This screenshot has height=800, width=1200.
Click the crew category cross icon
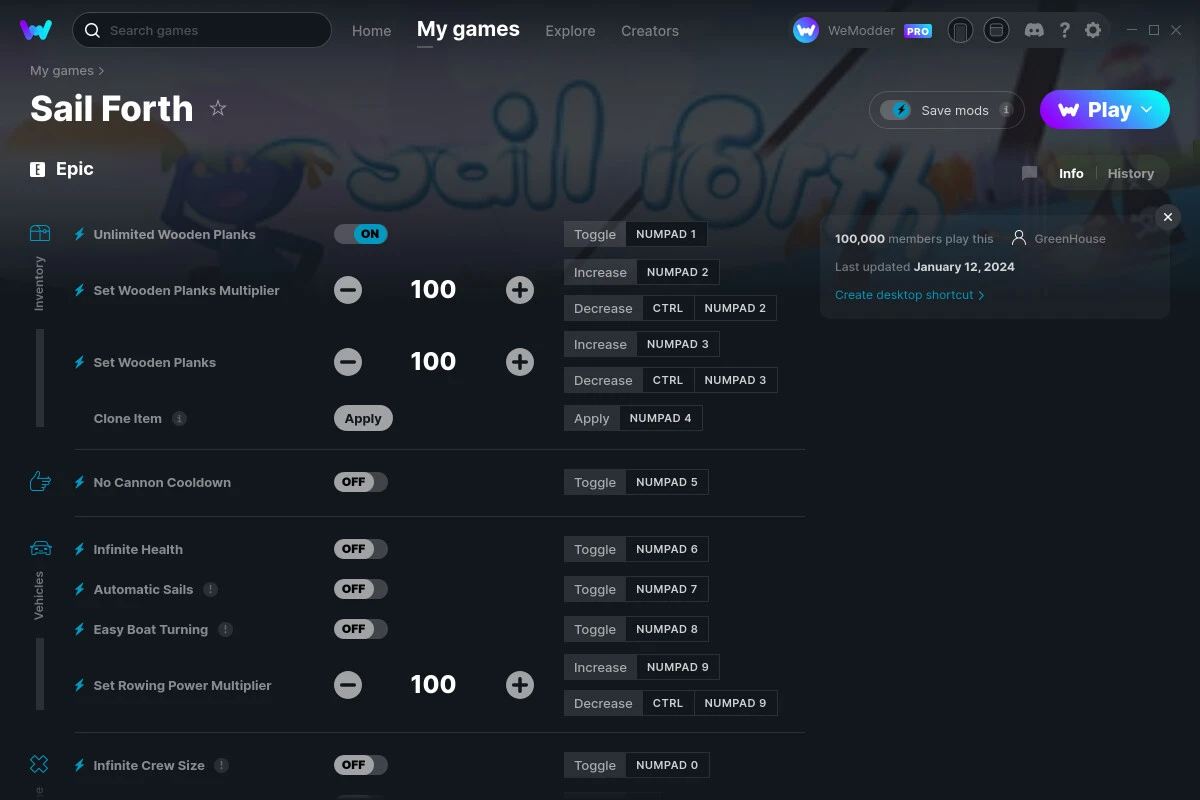(39, 764)
